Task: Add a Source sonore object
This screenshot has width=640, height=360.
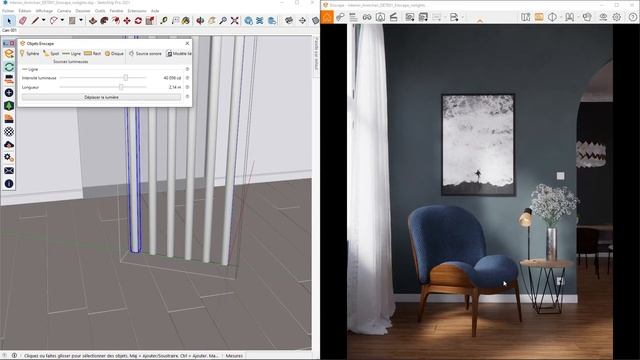Action: coord(145,53)
